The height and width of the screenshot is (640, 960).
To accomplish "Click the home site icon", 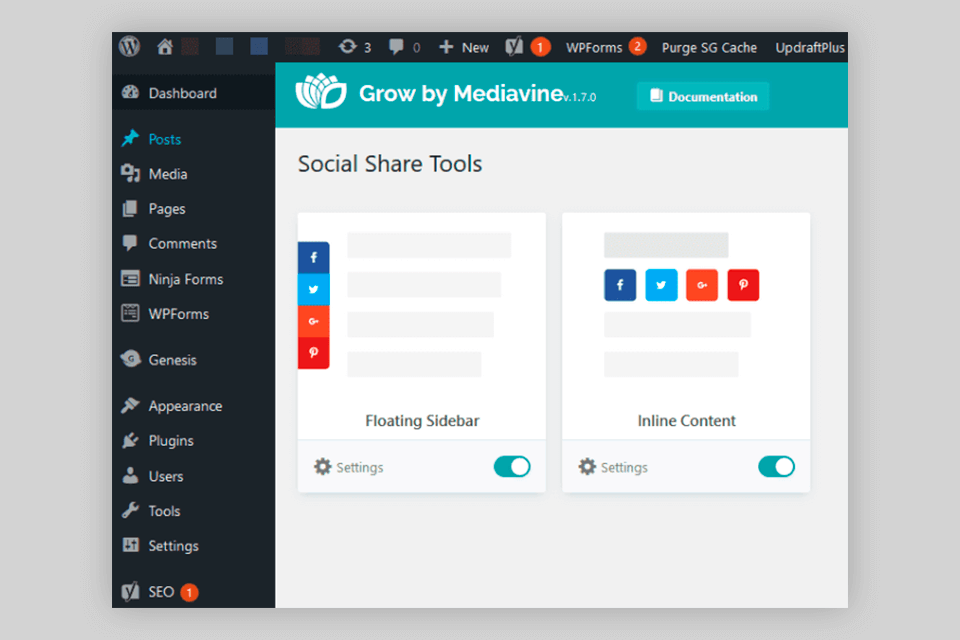I will click(x=165, y=47).
